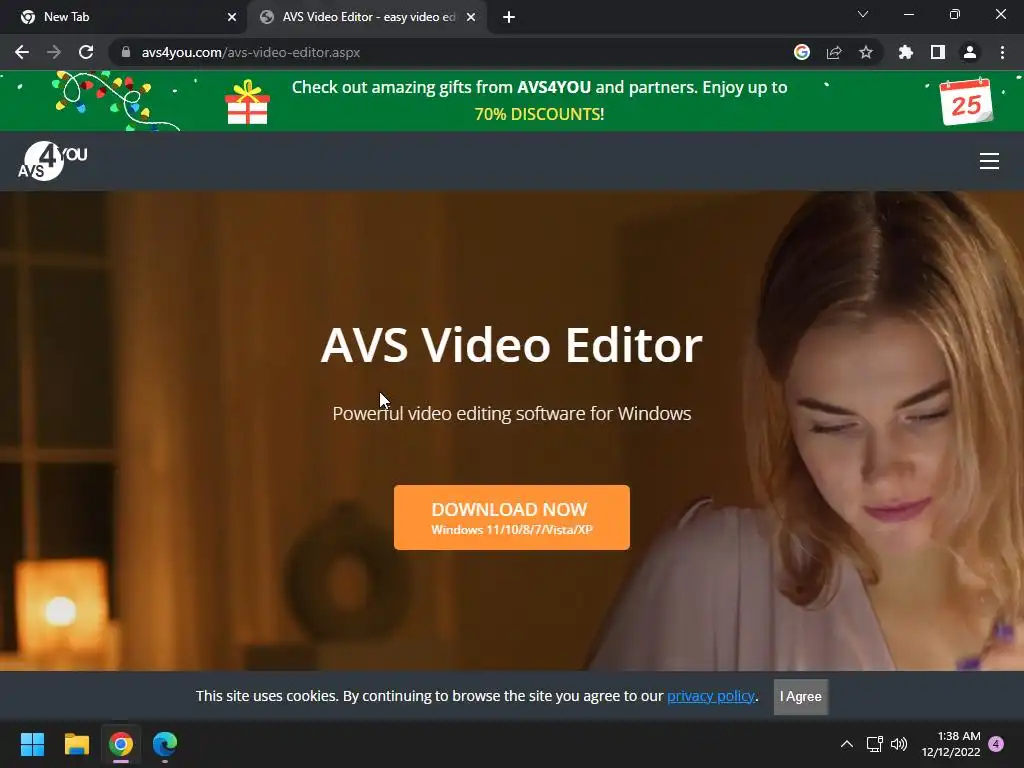Open the Chrome side panel
1024x768 pixels.
938,52
